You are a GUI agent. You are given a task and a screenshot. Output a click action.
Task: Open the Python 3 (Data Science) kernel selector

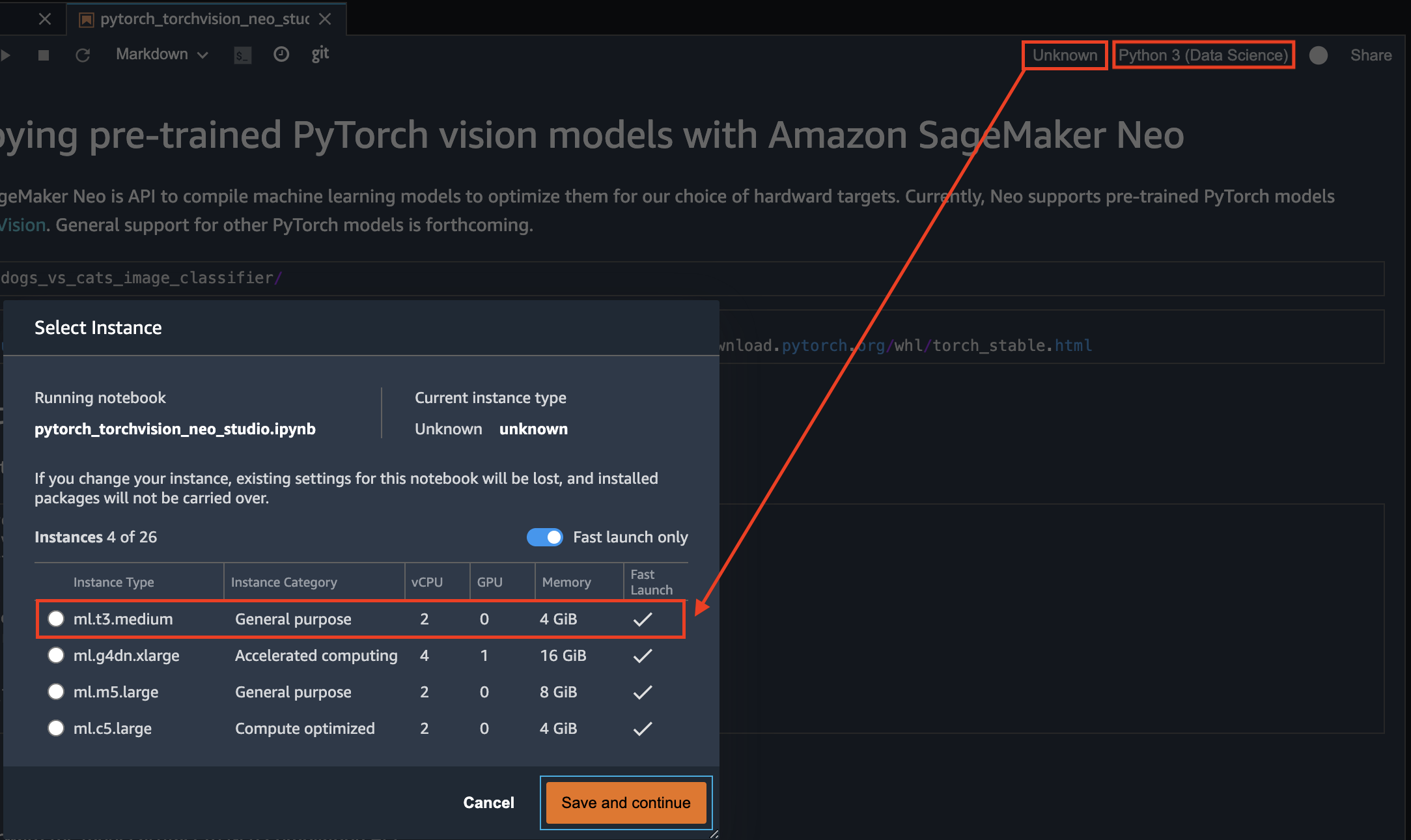point(1203,55)
